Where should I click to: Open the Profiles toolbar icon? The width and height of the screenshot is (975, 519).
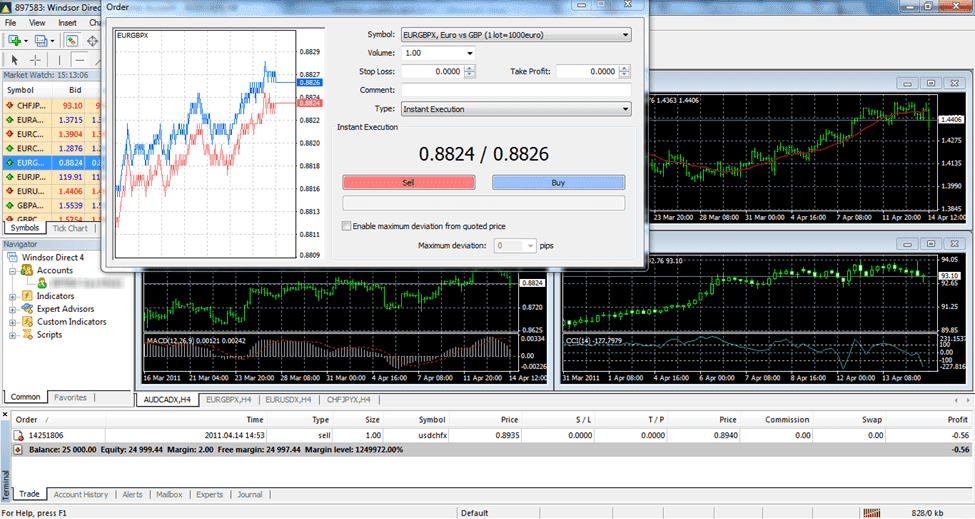[42, 41]
